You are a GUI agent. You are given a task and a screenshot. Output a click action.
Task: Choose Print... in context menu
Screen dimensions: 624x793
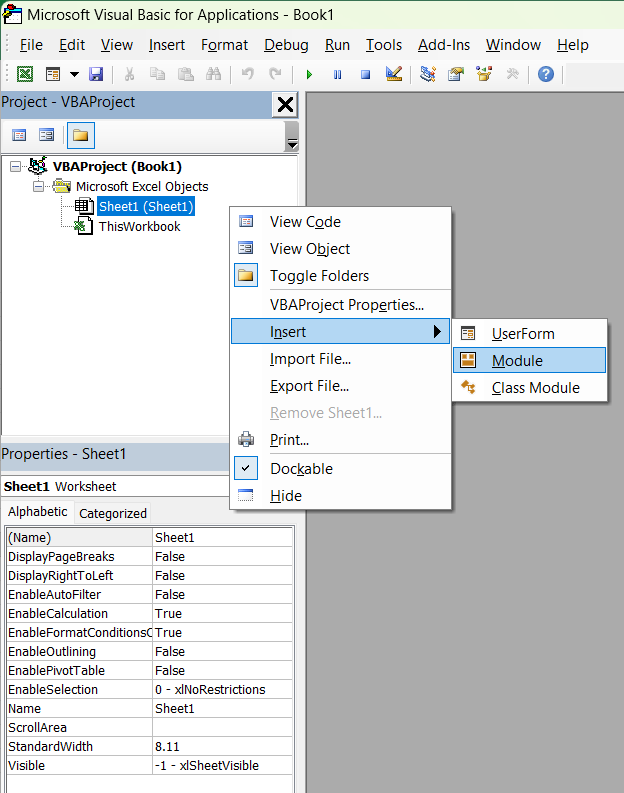tap(340, 440)
